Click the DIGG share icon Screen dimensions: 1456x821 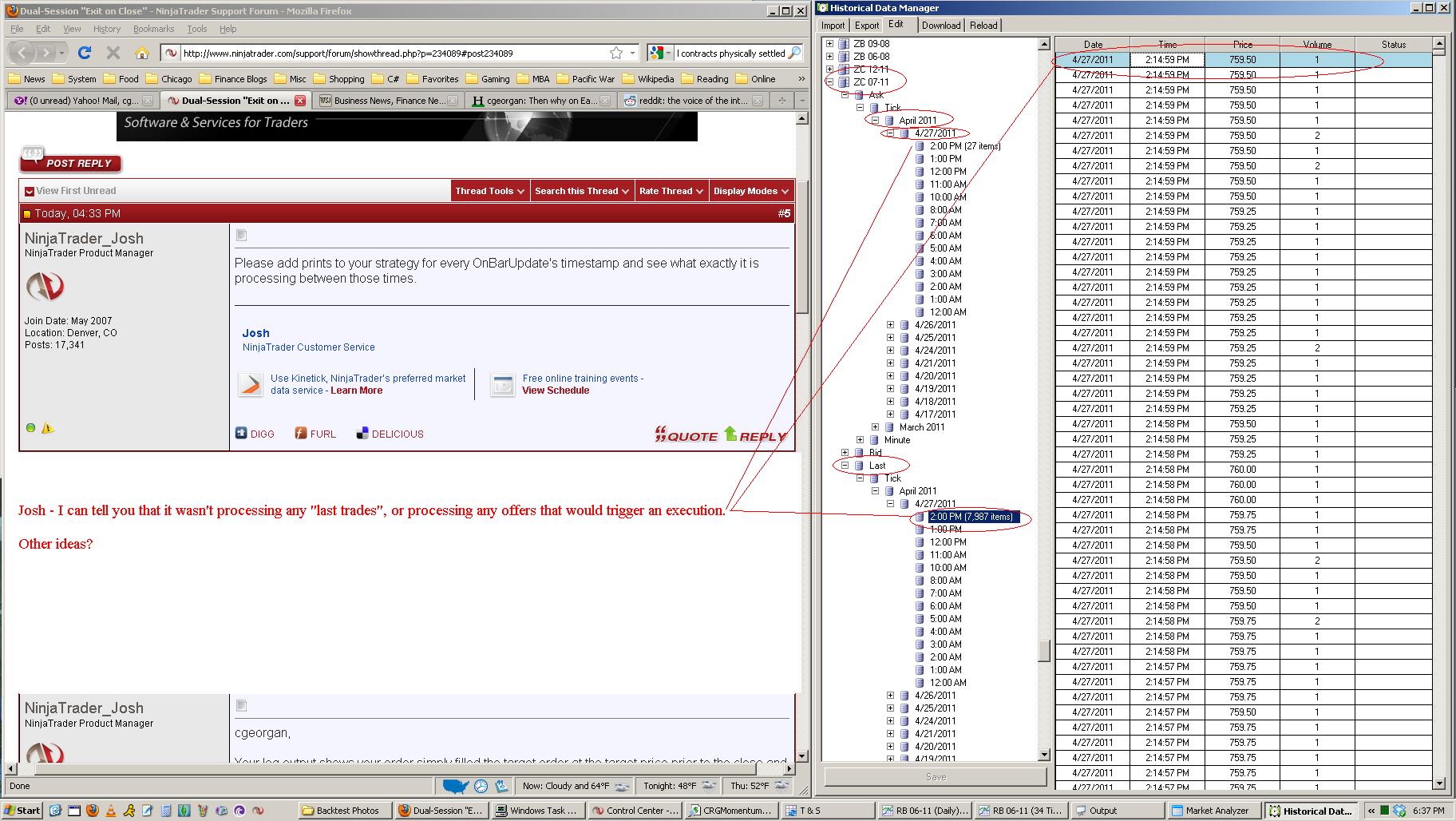(241, 433)
